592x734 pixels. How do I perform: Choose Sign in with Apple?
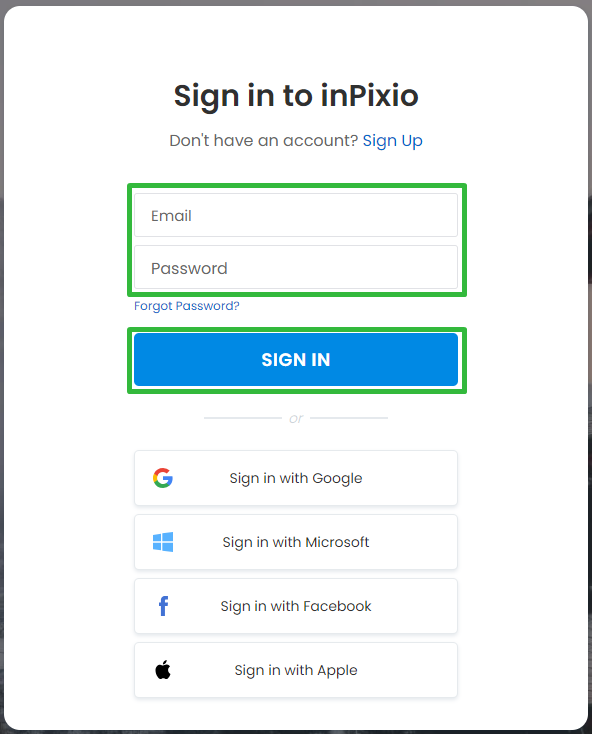[x=296, y=670]
